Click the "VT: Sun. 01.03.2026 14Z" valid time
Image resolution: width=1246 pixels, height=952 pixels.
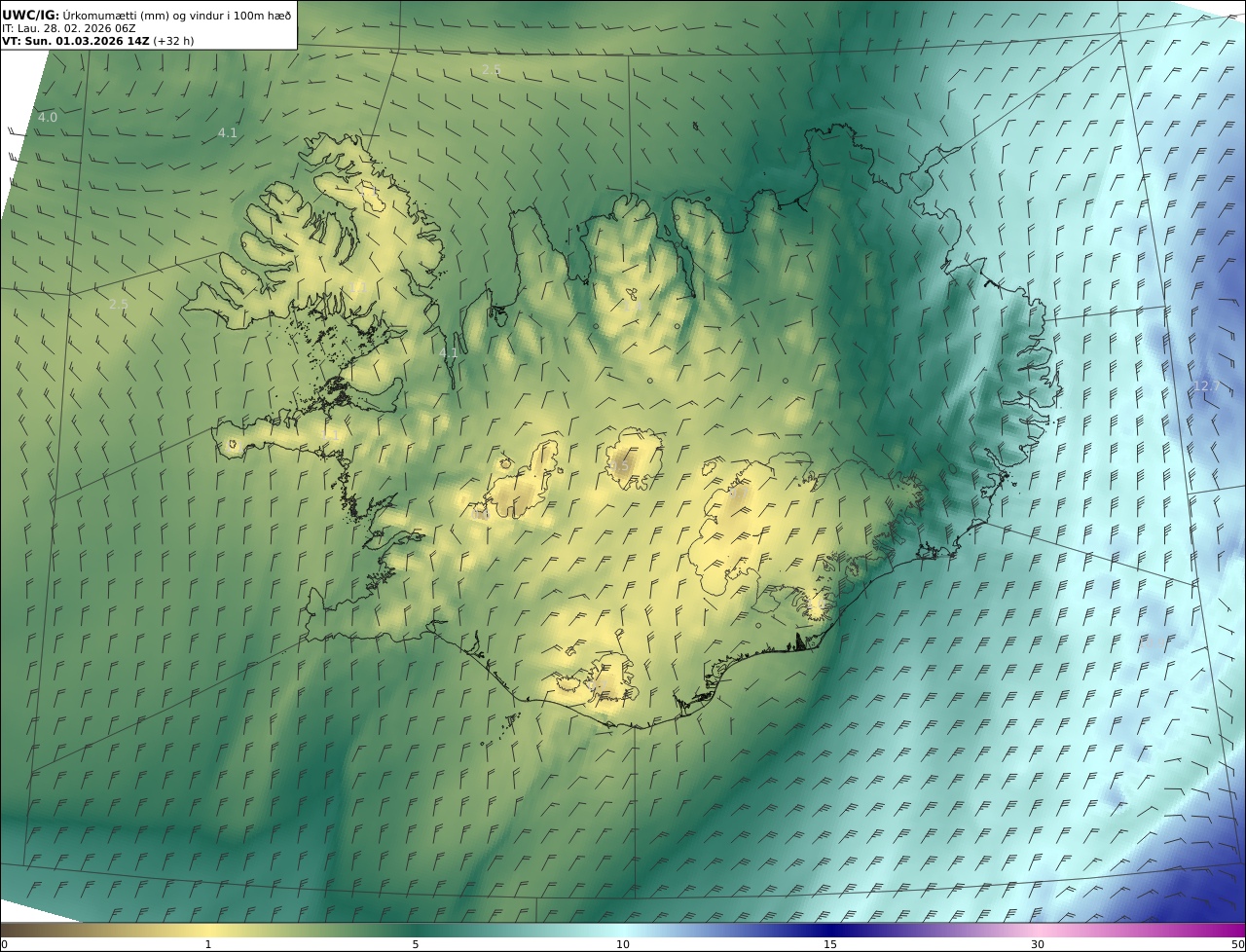tap(75, 41)
